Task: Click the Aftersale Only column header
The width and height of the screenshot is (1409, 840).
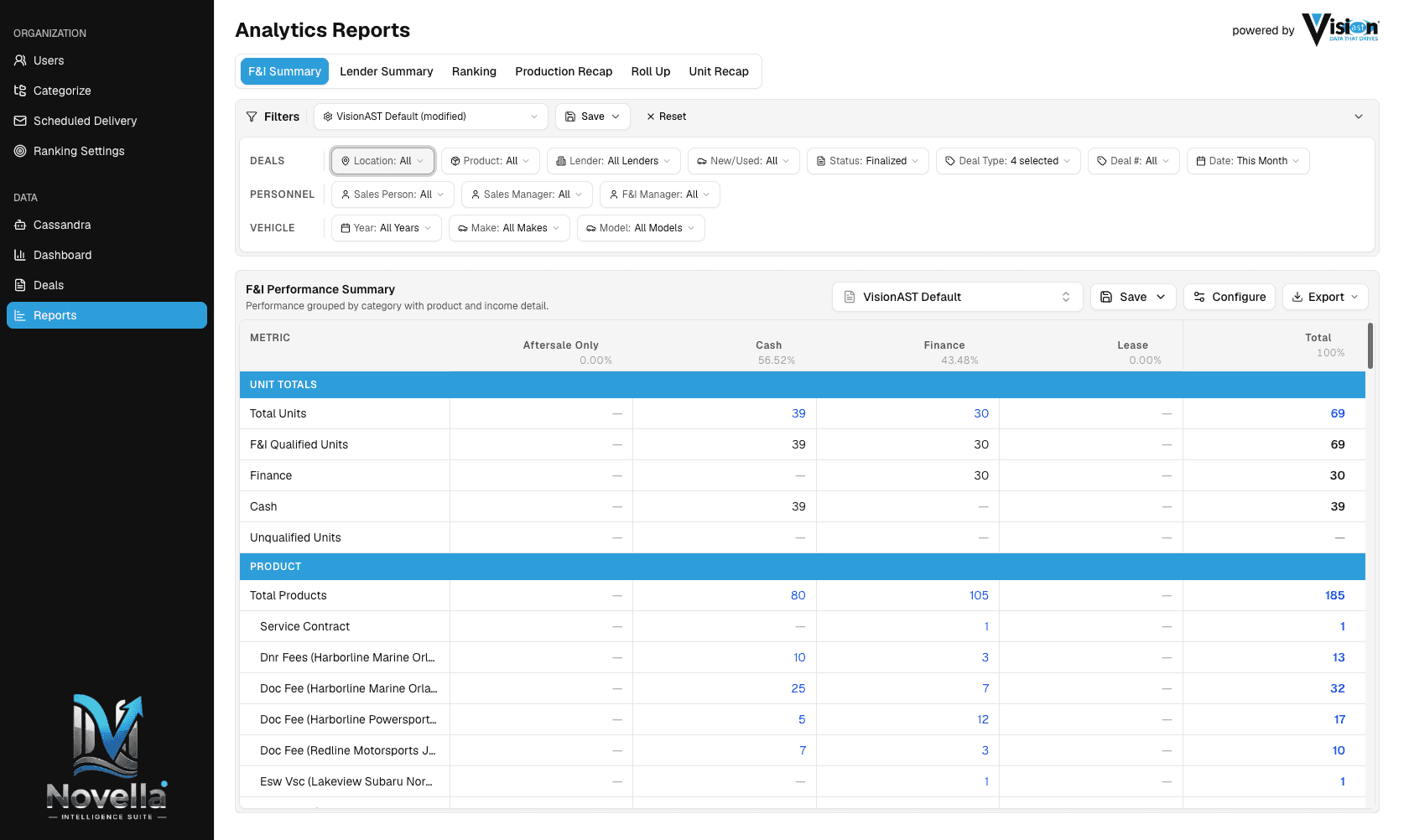Action: [561, 345]
